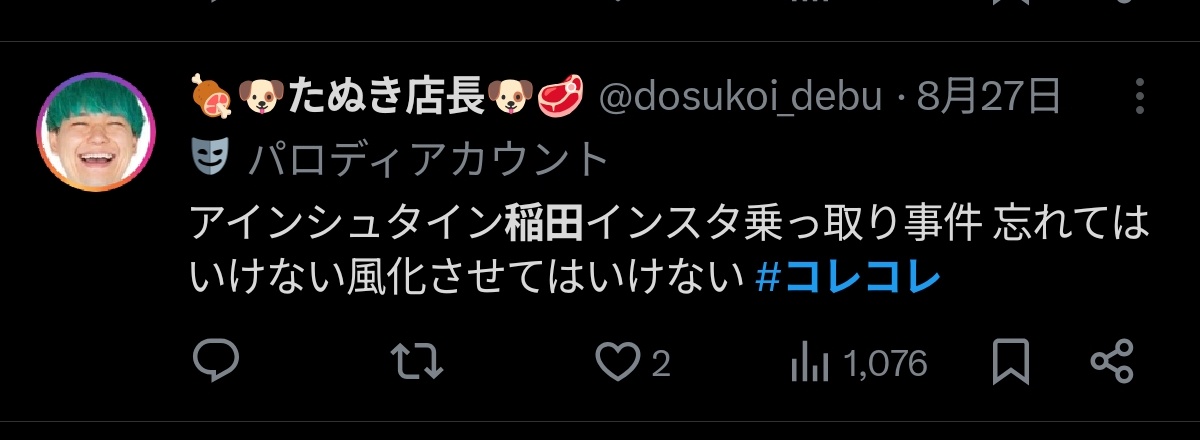Tap the steak emoji after the name
The image size is (1200, 440).
pyautogui.click(x=561, y=97)
